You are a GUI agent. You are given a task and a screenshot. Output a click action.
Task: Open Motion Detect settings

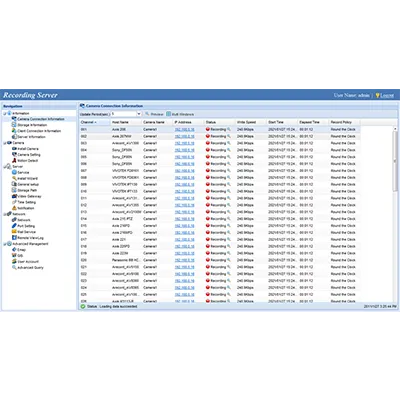[x=28, y=161]
